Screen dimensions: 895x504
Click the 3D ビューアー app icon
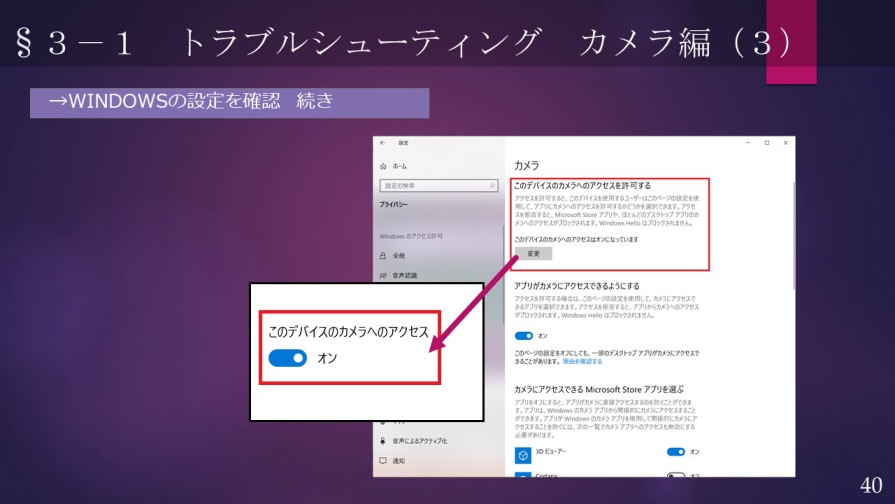(x=522, y=455)
